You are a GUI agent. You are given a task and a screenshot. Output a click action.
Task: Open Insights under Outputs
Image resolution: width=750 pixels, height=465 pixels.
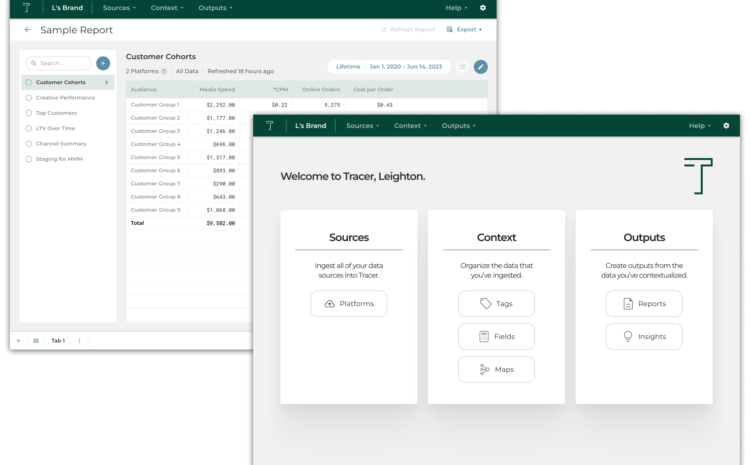pyautogui.click(x=644, y=336)
